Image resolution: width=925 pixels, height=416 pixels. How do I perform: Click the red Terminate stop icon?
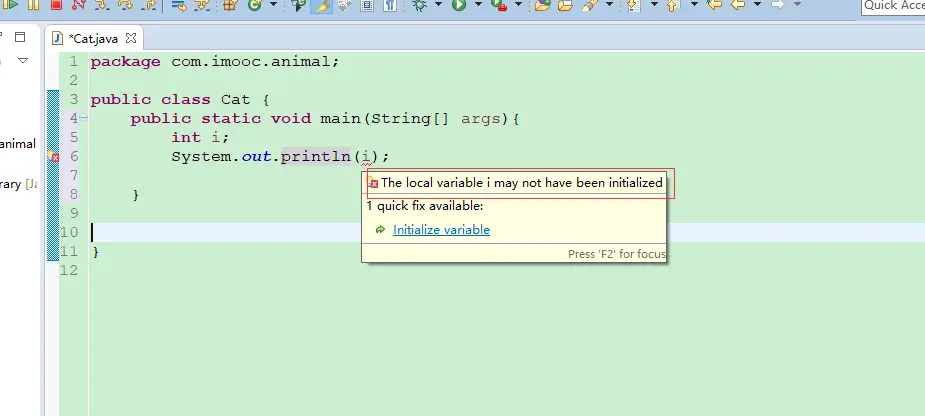click(x=56, y=5)
